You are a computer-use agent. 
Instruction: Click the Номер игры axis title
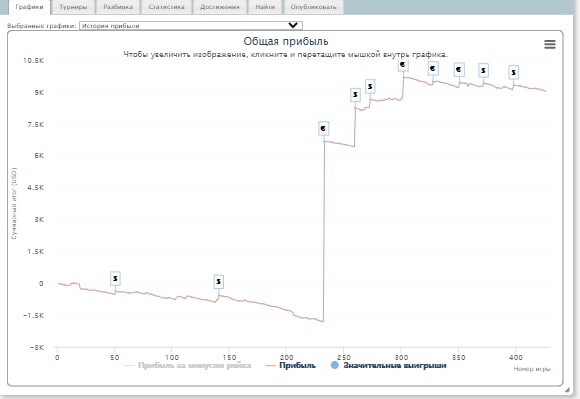pos(532,369)
